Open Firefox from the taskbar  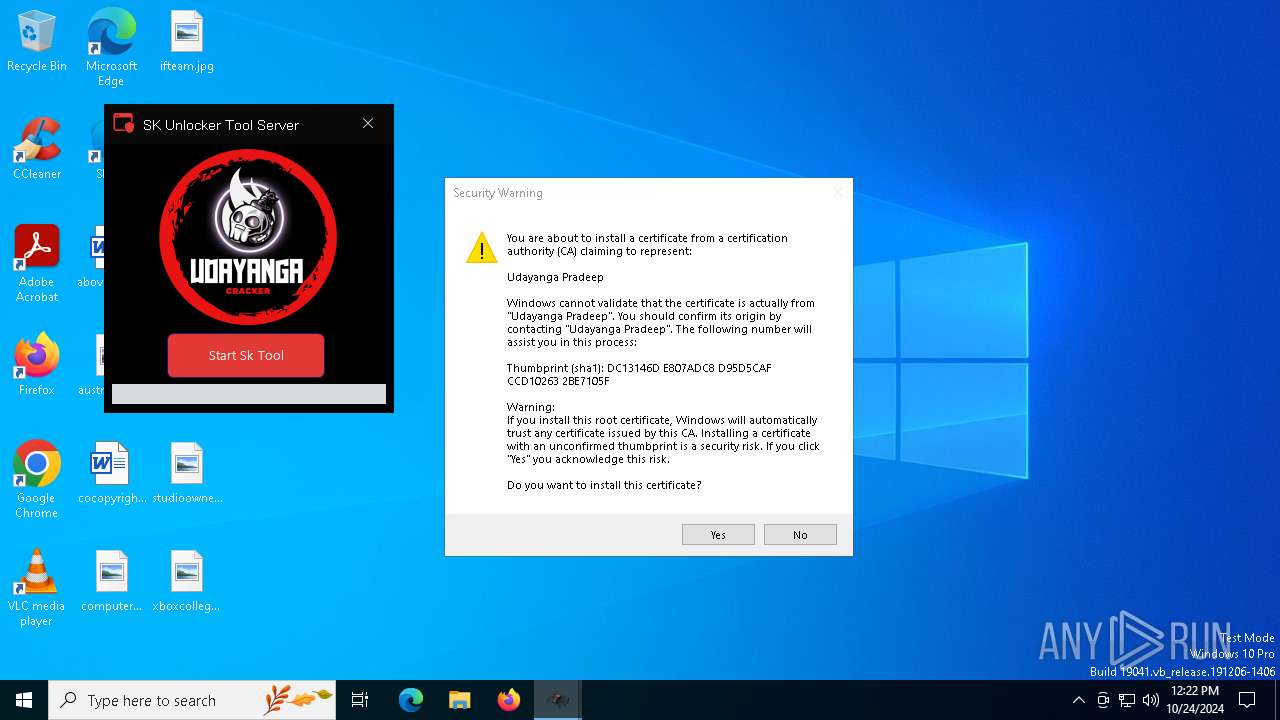(x=509, y=700)
